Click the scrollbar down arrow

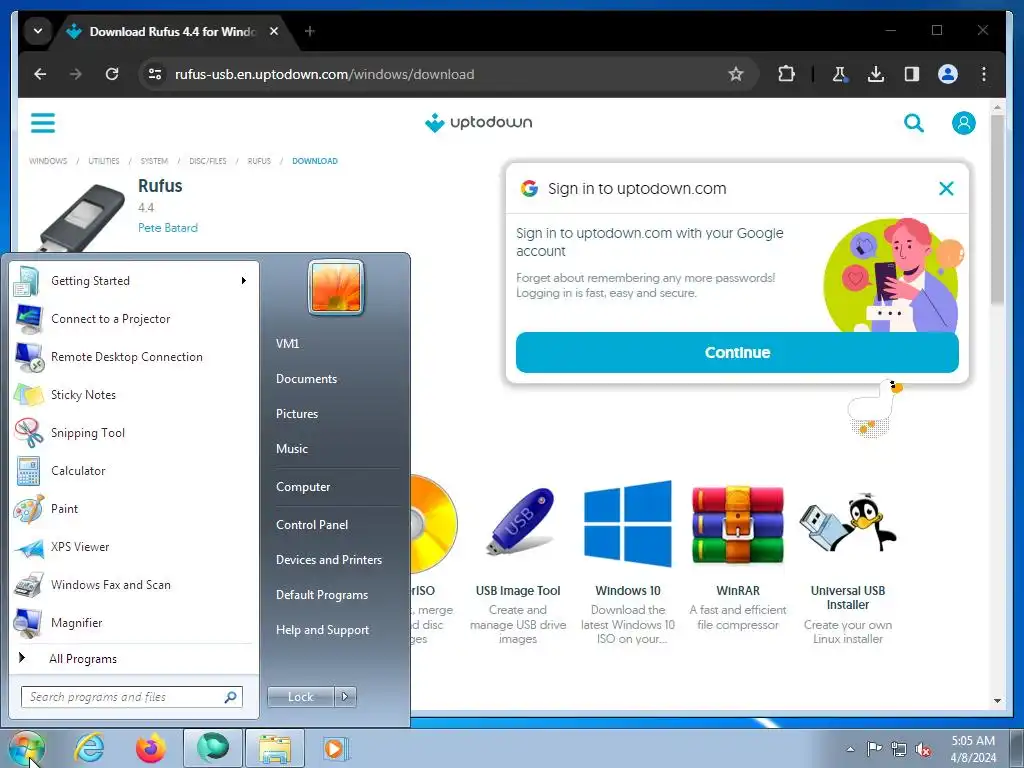click(997, 701)
